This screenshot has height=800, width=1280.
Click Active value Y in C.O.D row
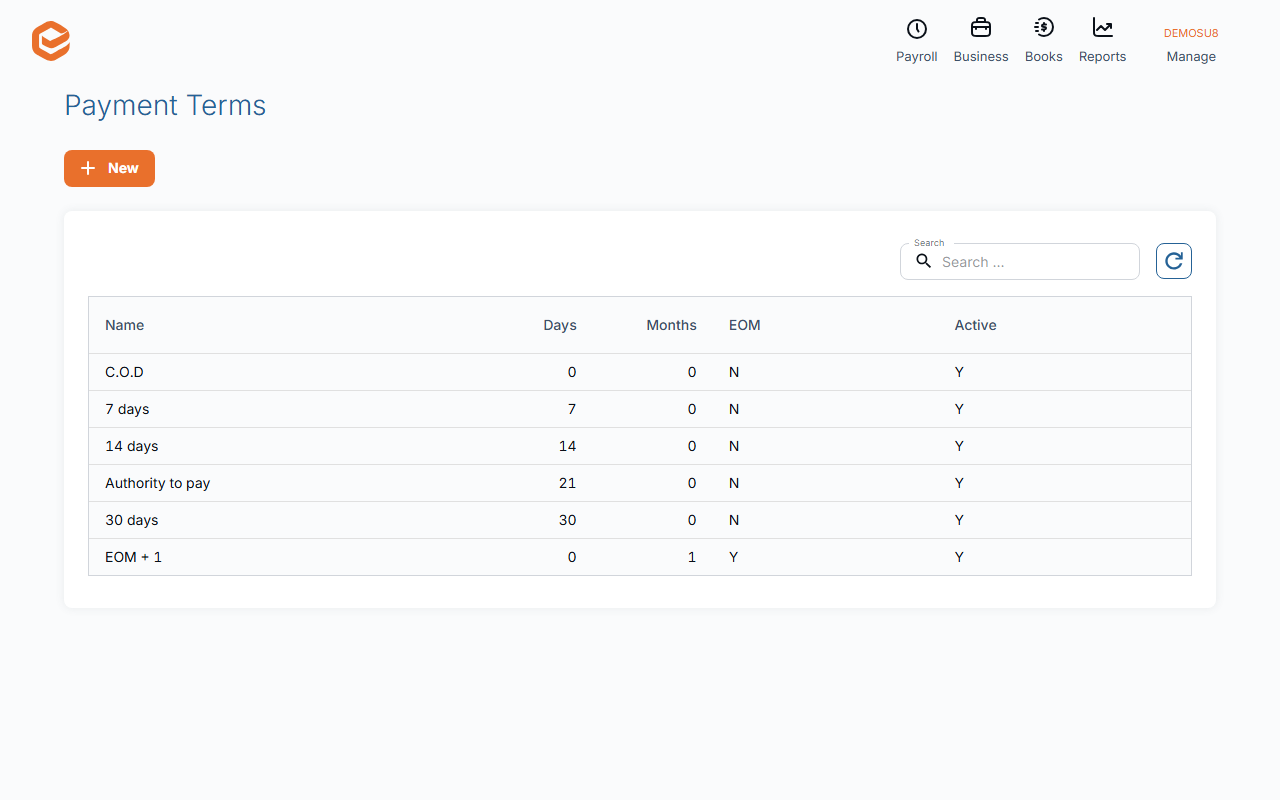coord(959,372)
